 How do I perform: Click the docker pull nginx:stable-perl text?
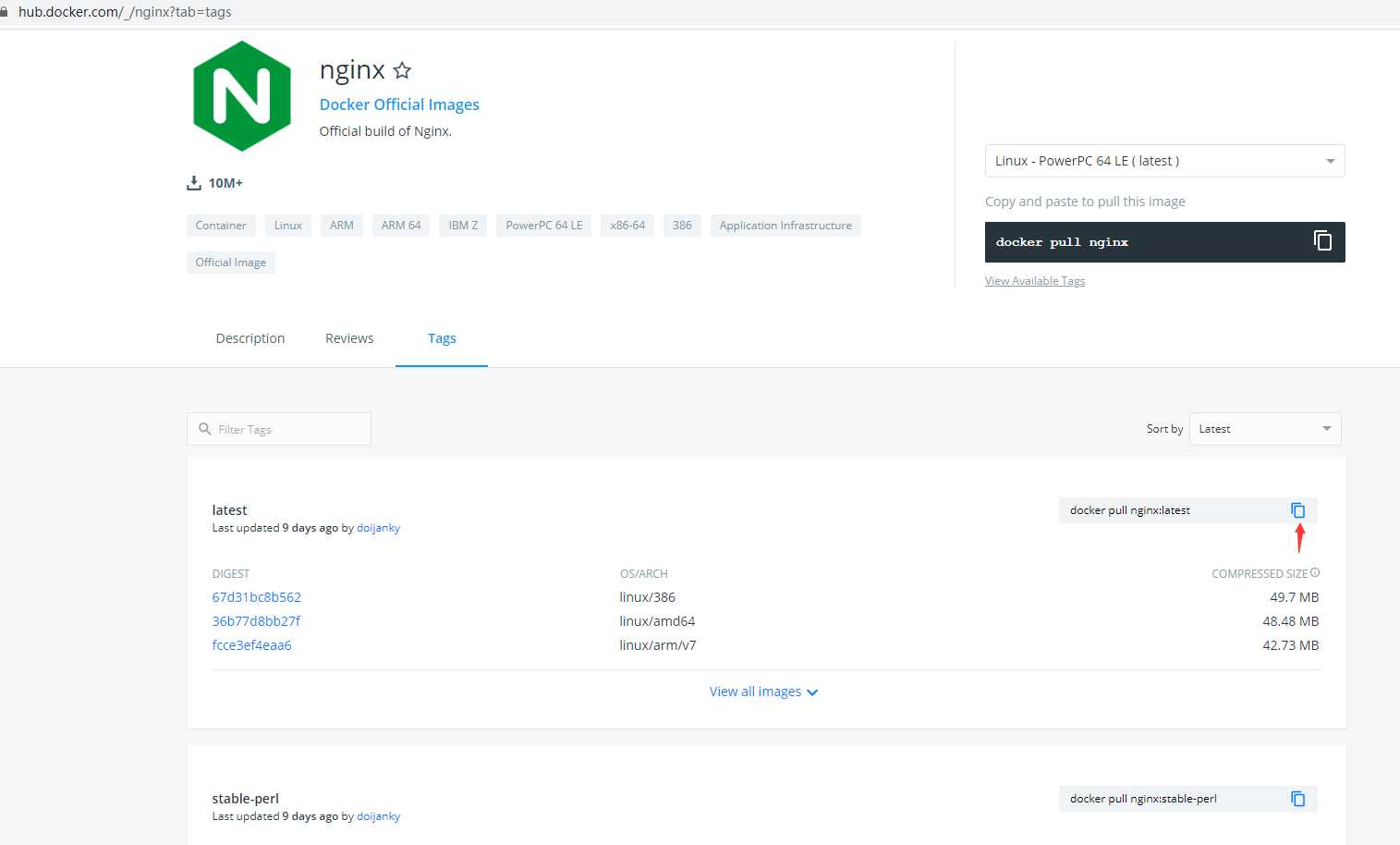tap(1143, 799)
